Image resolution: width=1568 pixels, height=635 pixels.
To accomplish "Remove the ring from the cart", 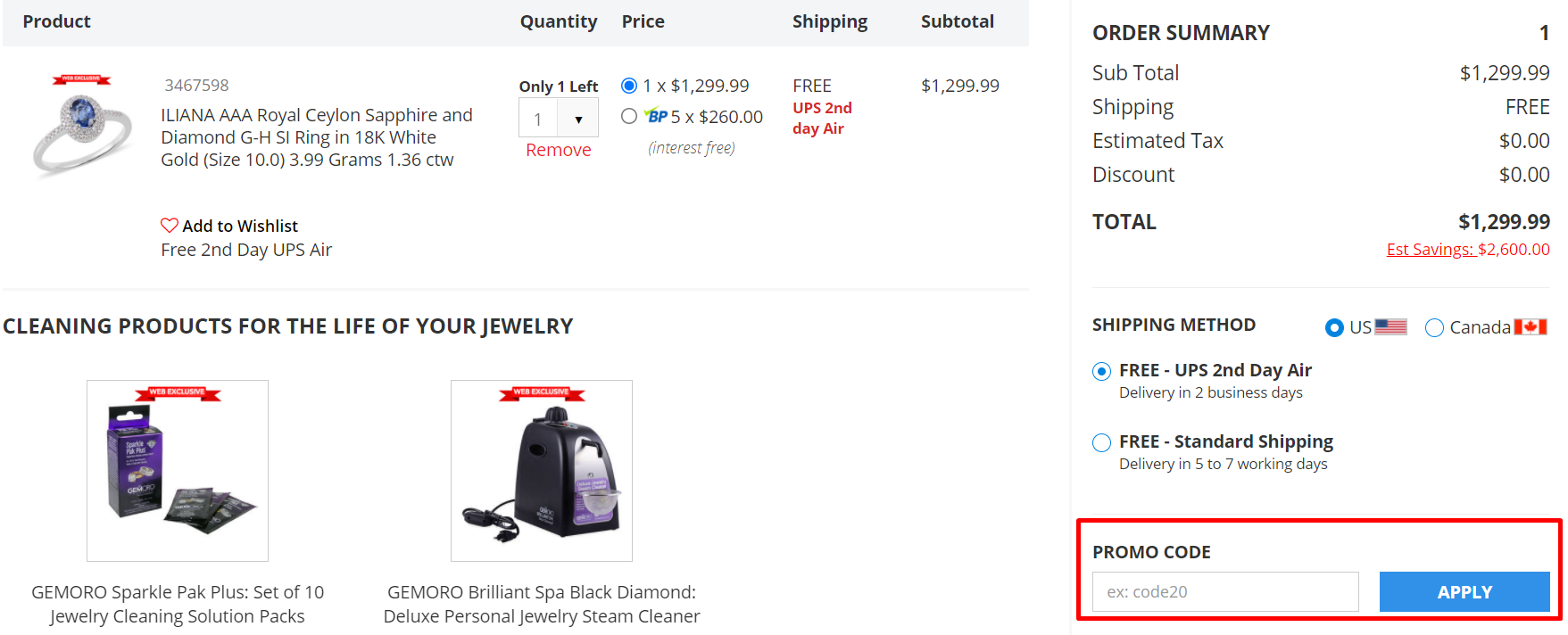I will [558, 150].
